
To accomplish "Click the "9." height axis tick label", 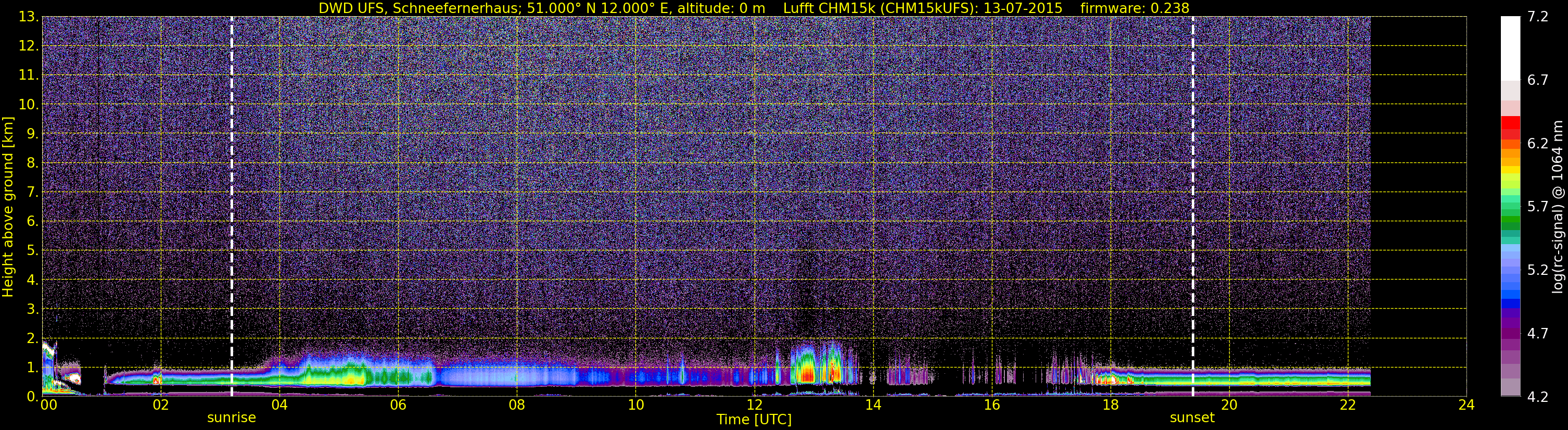I will (32, 134).
